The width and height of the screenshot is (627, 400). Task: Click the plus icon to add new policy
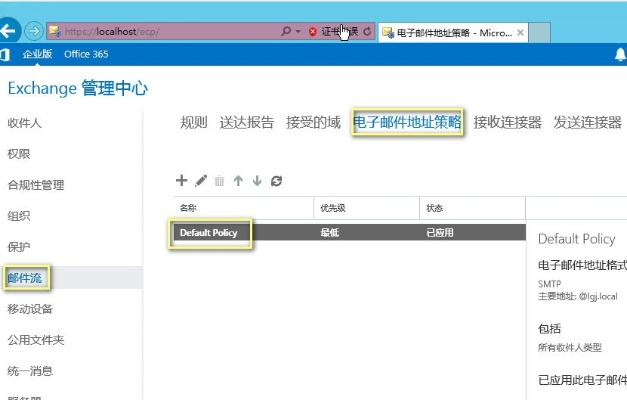click(181, 181)
